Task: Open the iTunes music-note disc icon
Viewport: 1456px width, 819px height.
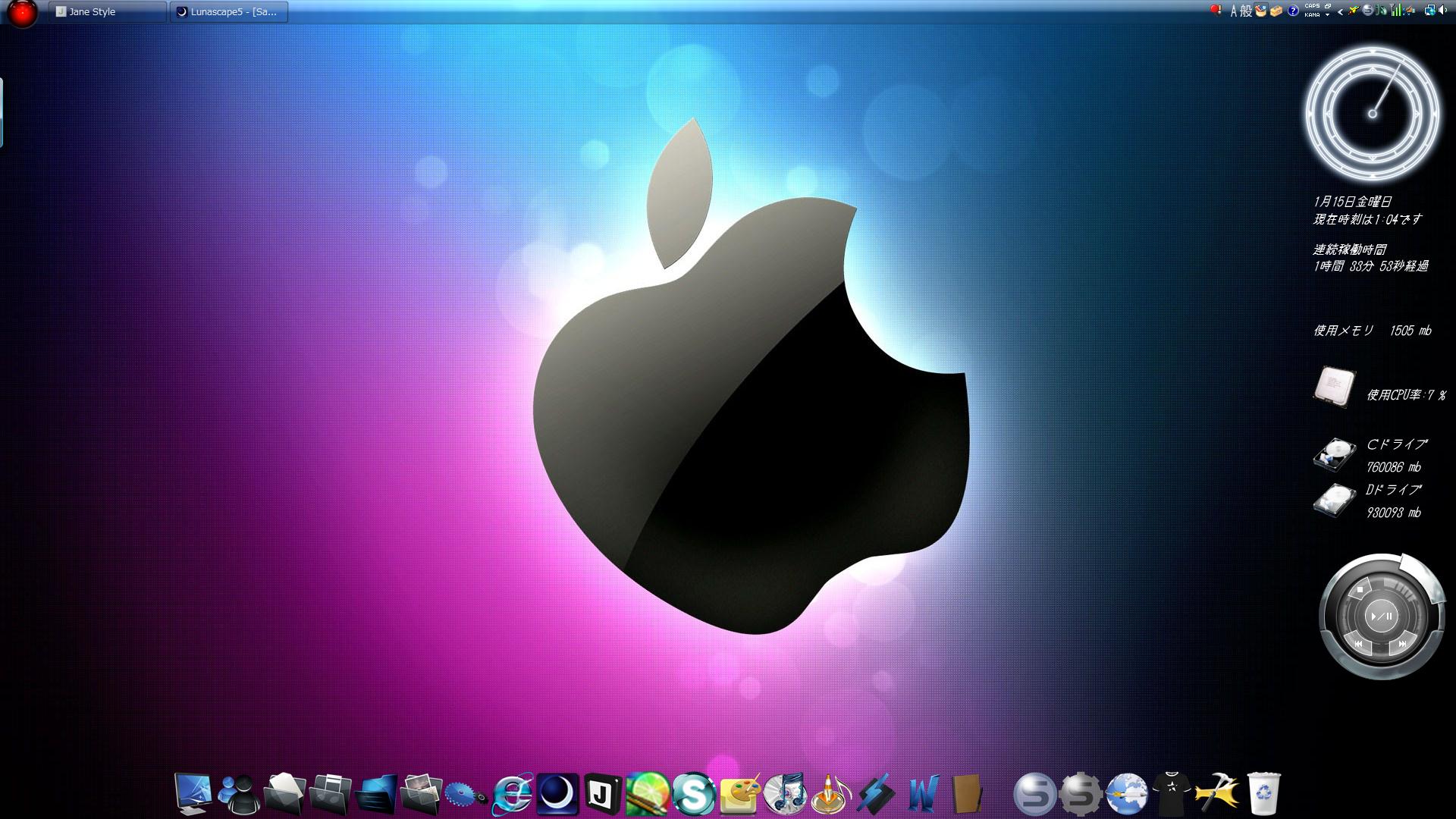Action: pos(785,793)
